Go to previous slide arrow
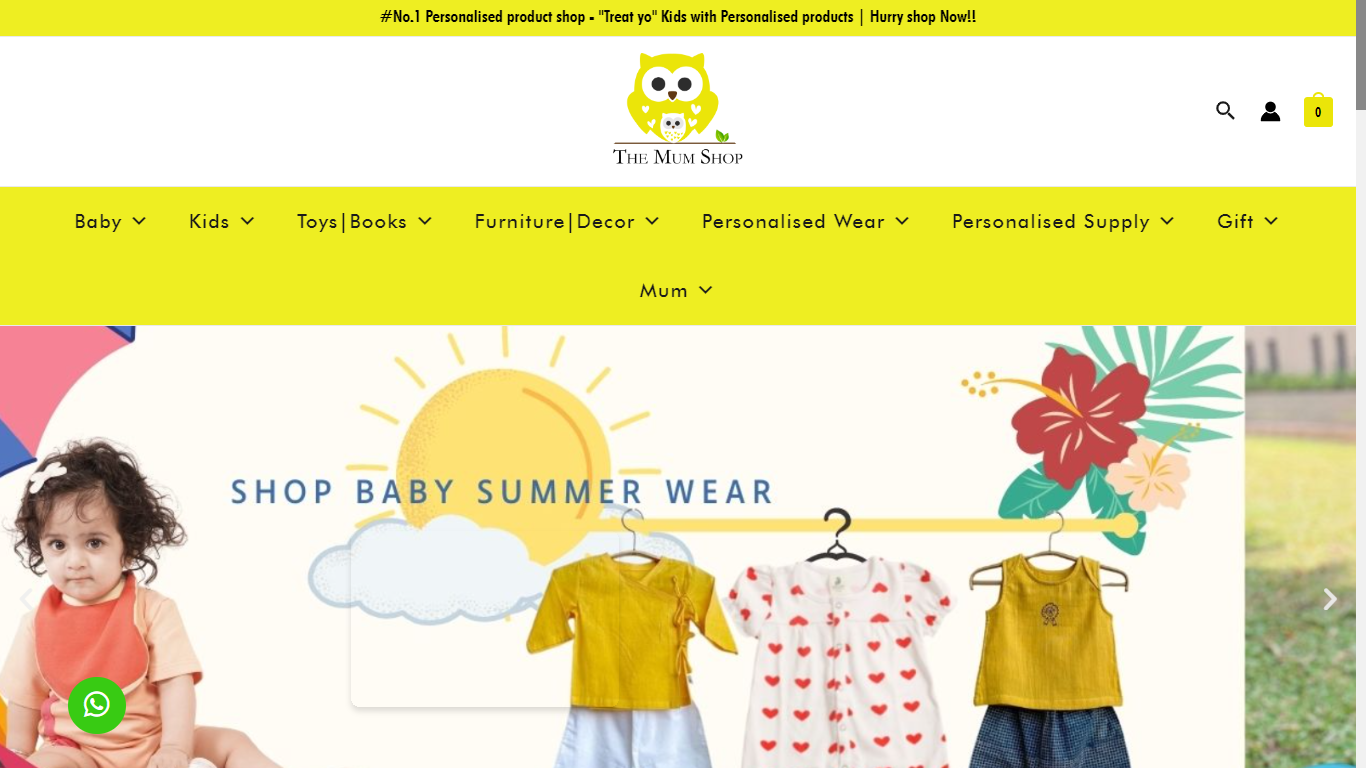 pos(26,599)
